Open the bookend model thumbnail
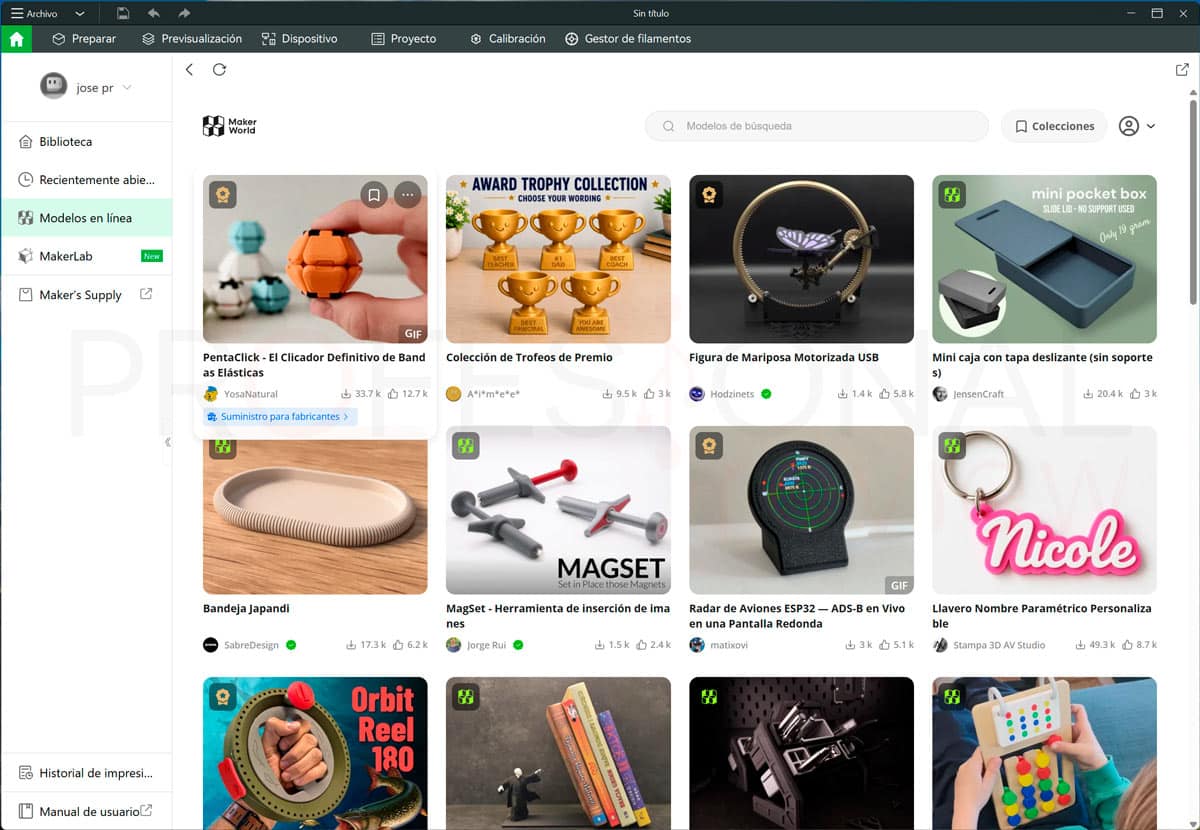 point(558,753)
